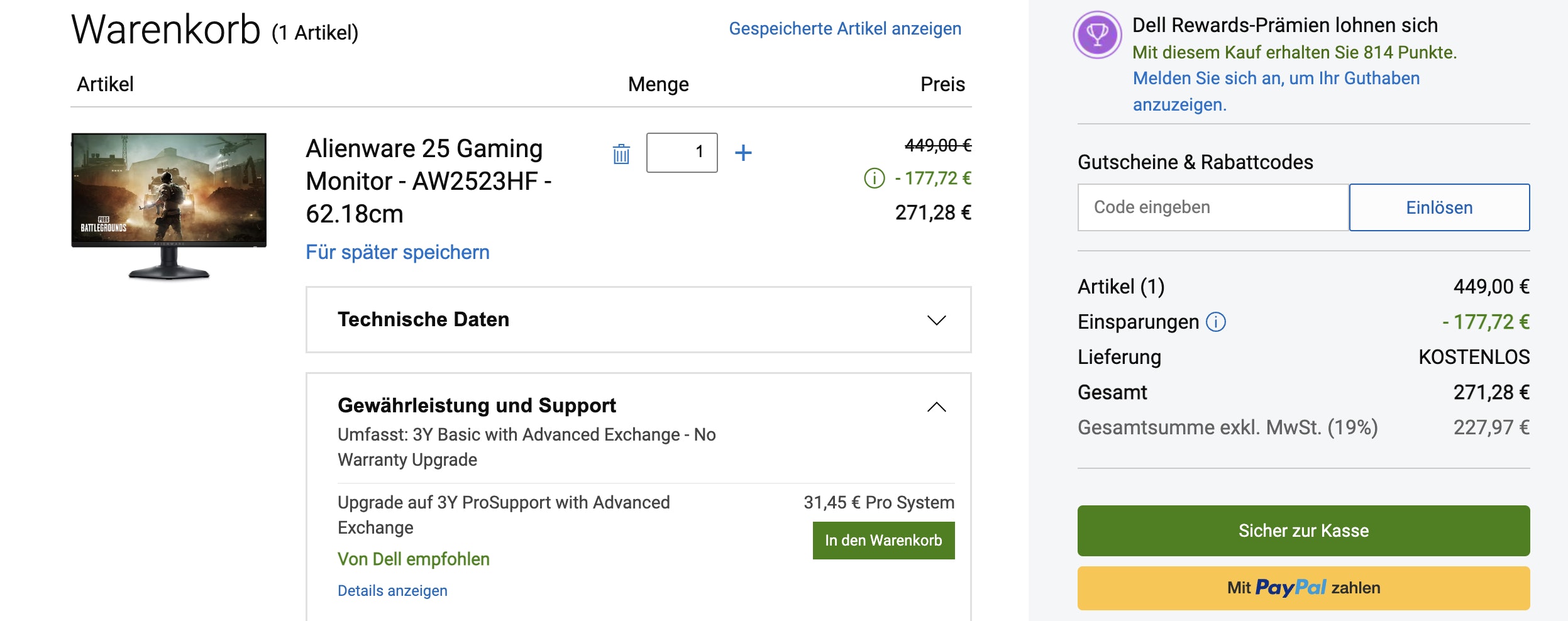Add ProSupport upgrade with In den Warenkorb
This screenshot has height=621, width=1568.
(883, 540)
